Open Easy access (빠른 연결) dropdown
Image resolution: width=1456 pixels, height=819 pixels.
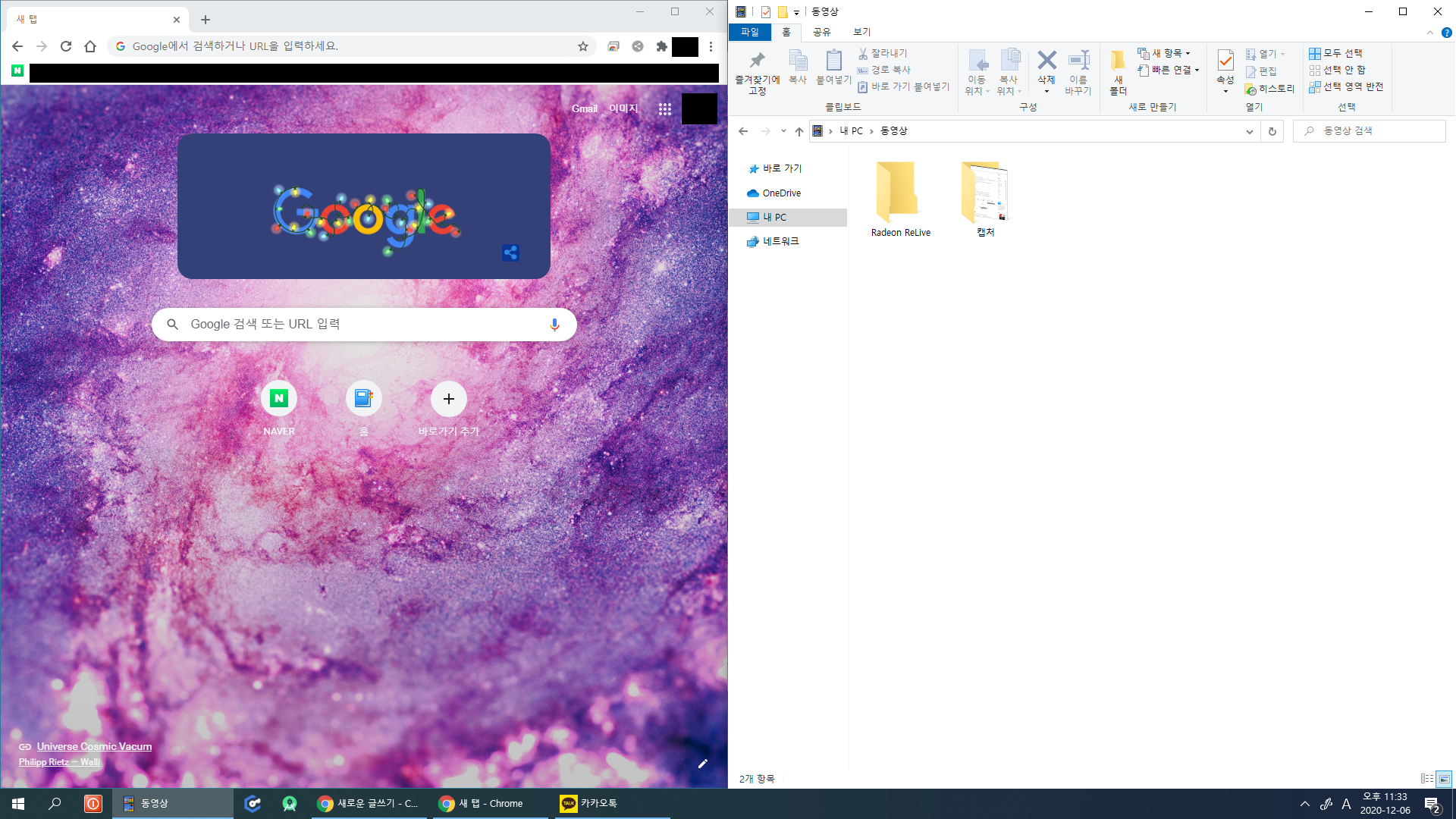(x=1169, y=70)
